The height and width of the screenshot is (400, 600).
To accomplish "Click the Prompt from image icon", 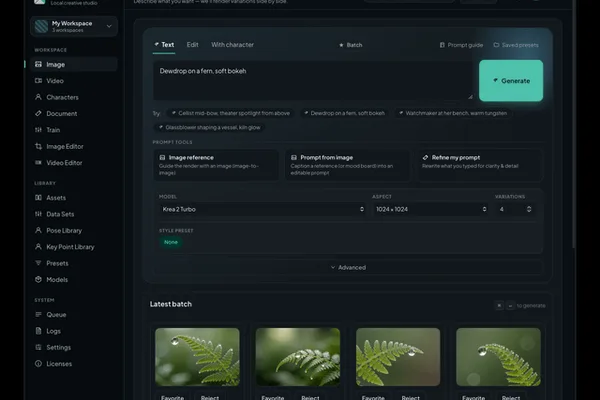I will [x=294, y=157].
